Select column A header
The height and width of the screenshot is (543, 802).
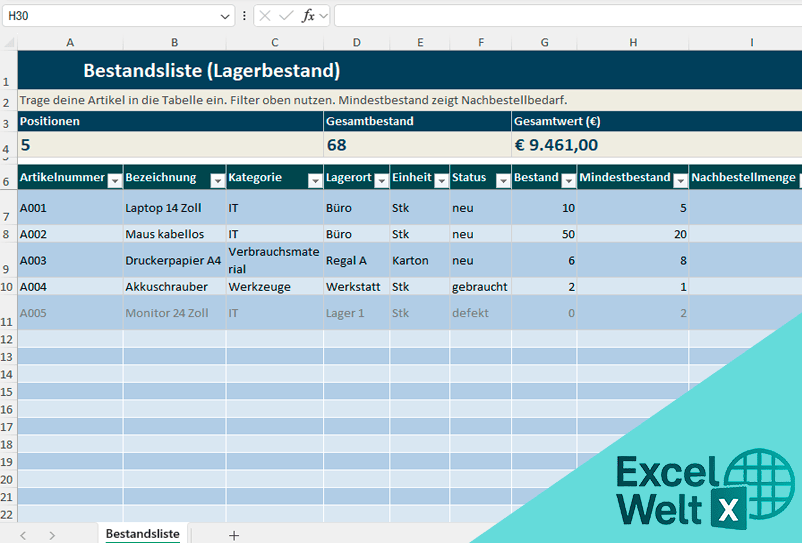point(70,43)
